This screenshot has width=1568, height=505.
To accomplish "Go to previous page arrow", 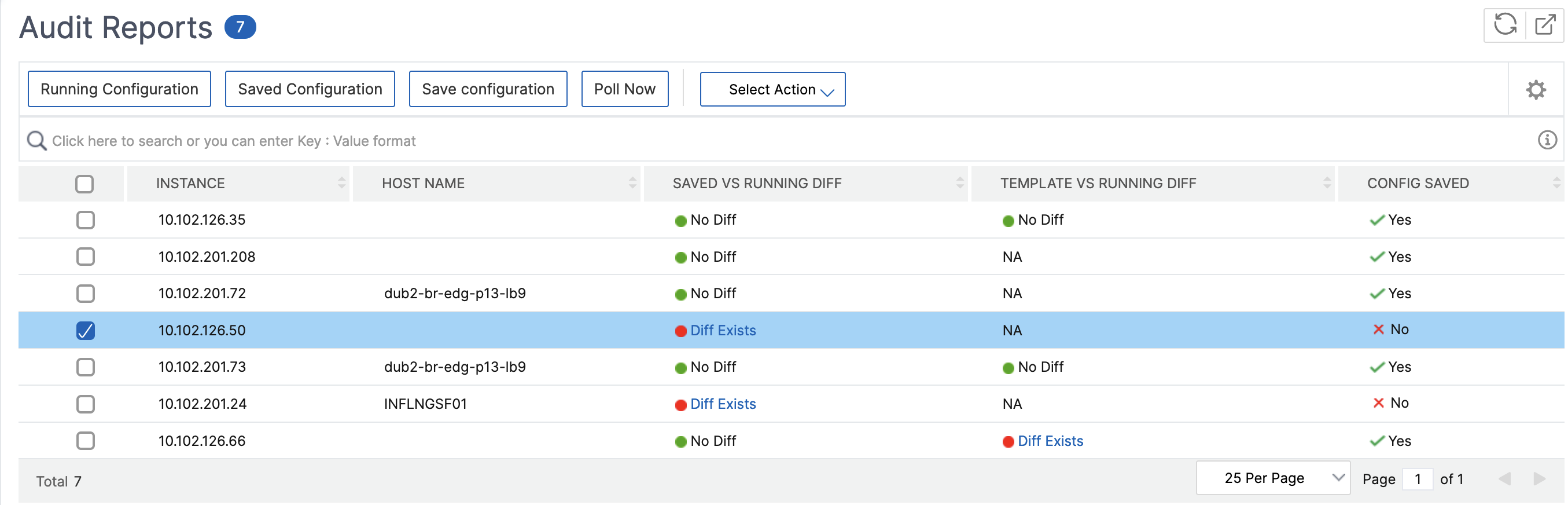I will [1505, 479].
